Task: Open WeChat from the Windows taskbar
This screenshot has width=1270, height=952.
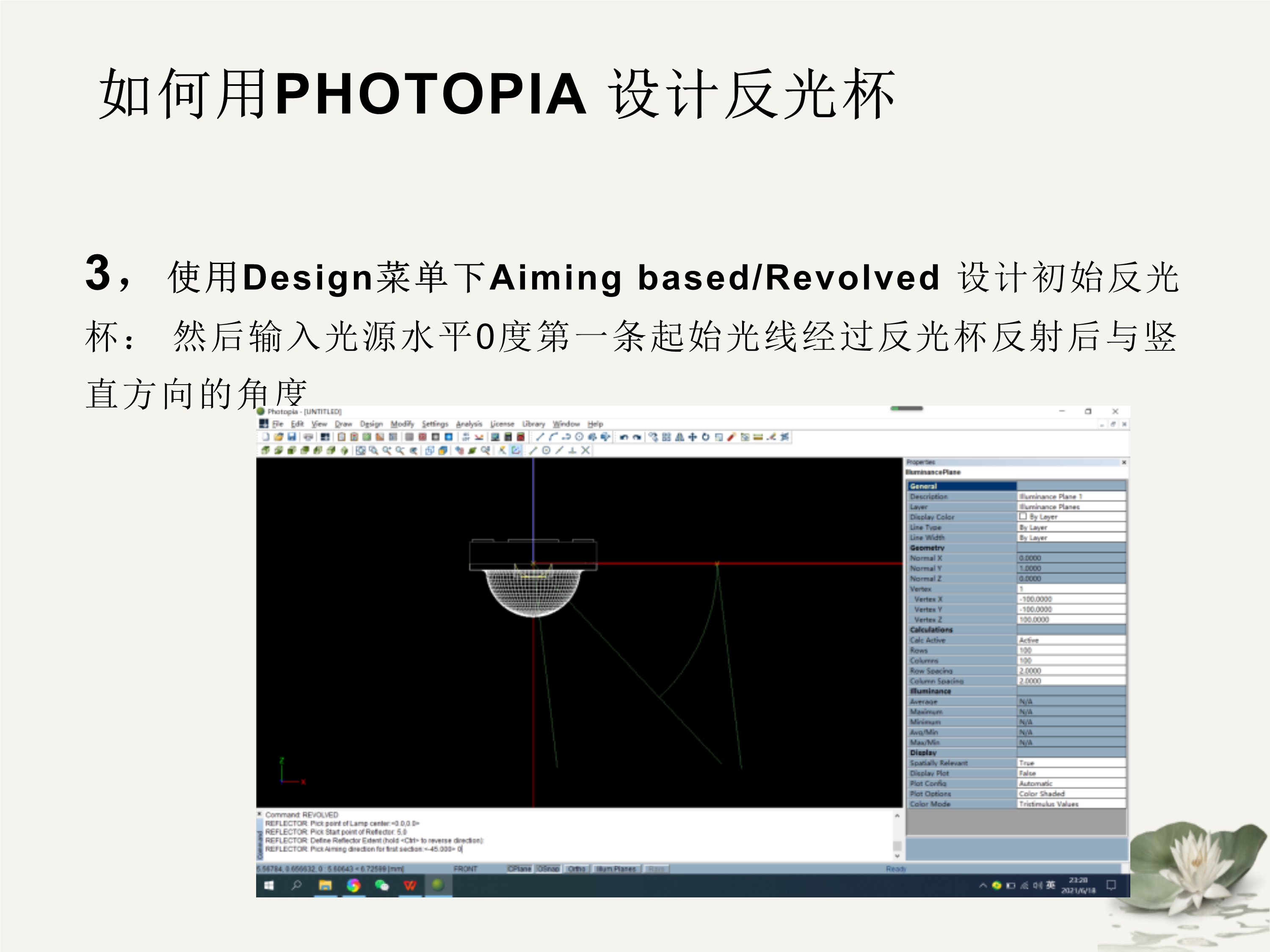Action: [x=382, y=886]
